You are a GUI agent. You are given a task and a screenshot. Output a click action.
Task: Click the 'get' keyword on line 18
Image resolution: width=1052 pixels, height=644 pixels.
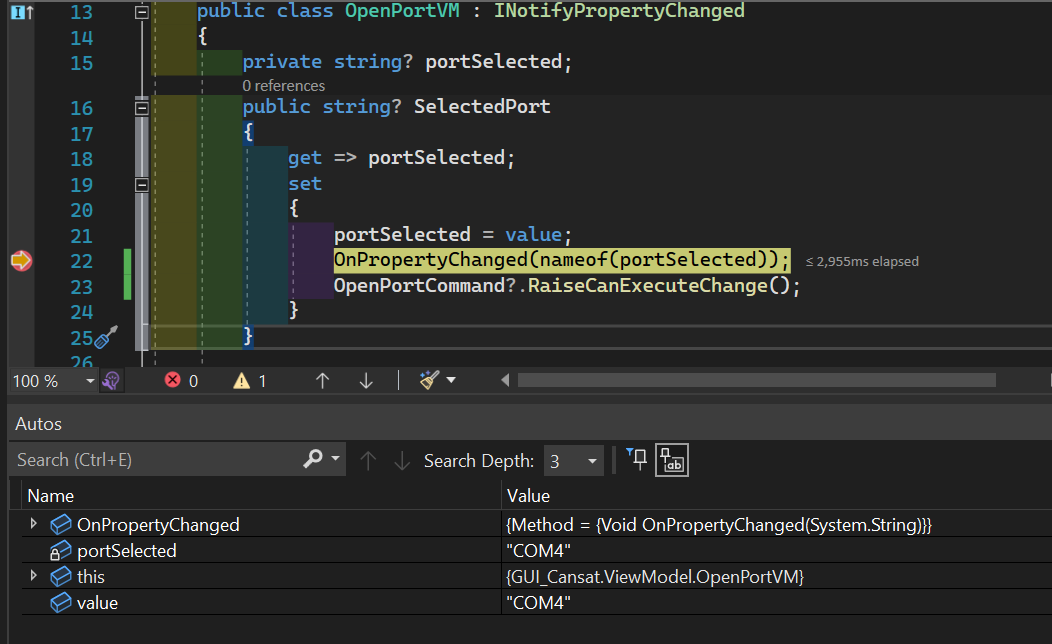click(x=305, y=158)
